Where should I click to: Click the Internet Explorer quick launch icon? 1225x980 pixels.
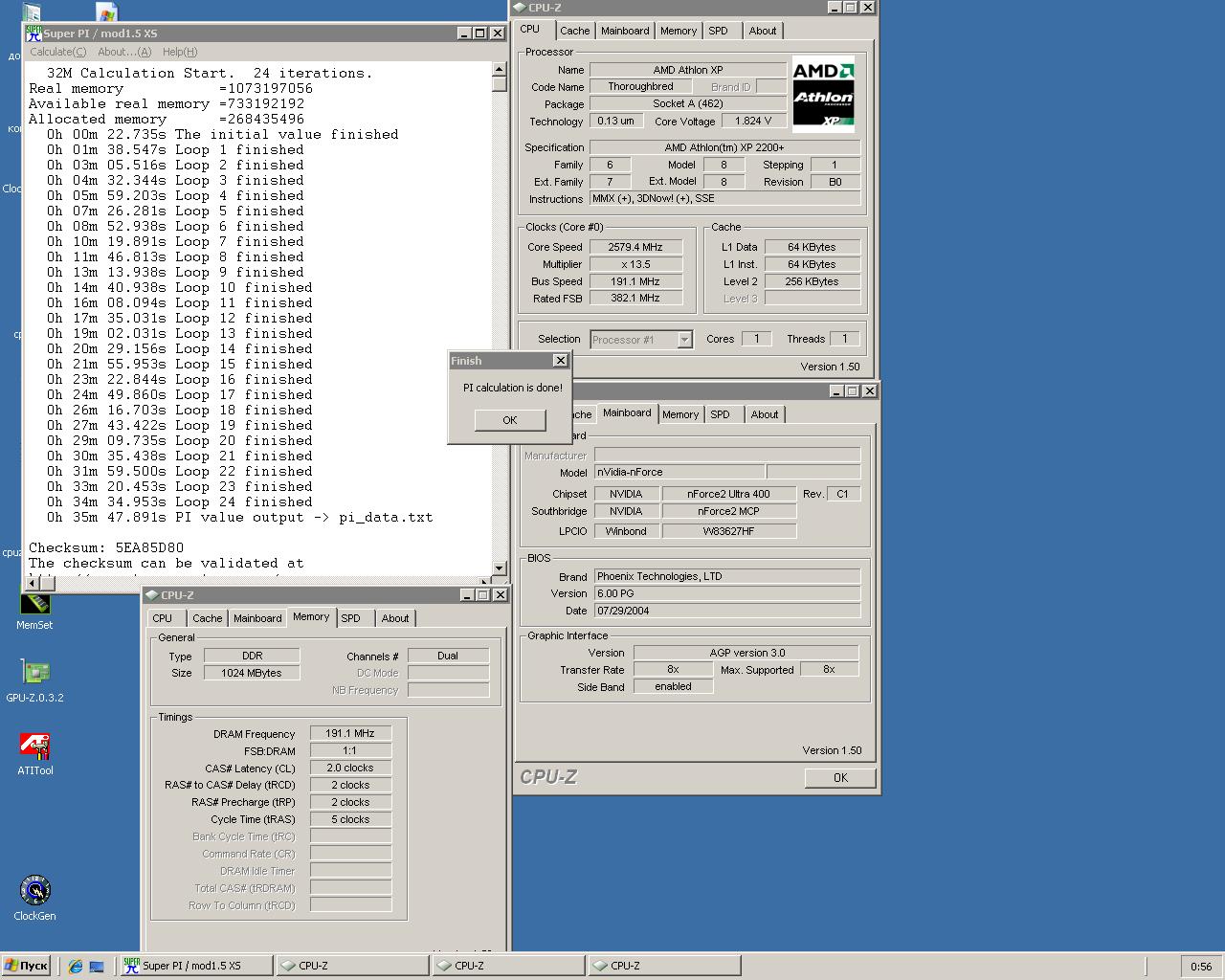coord(76,967)
